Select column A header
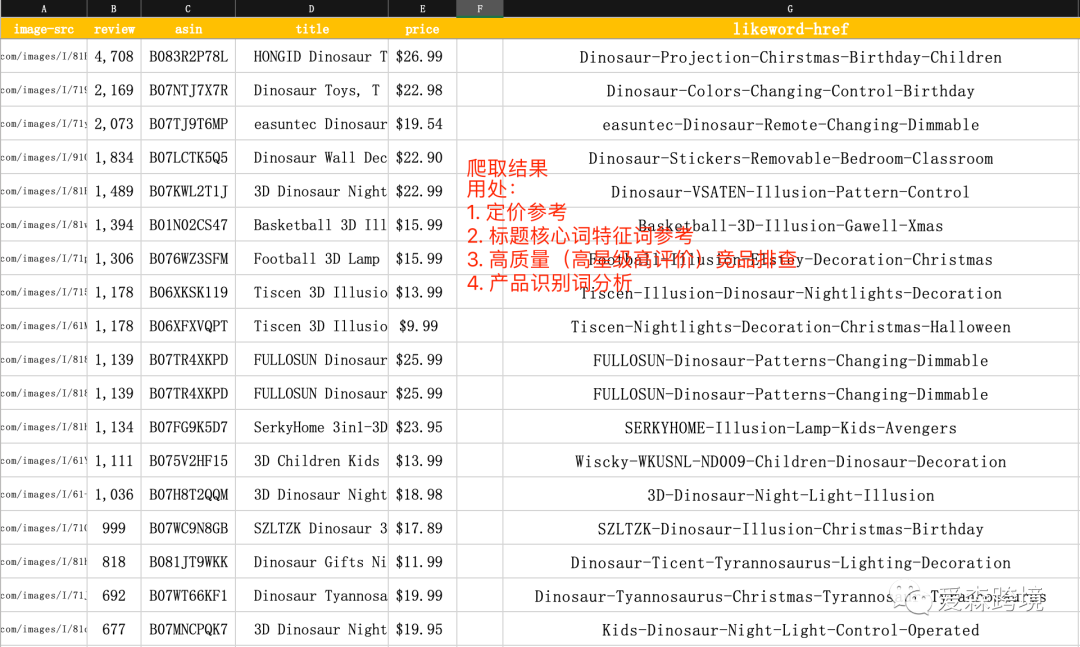 pyautogui.click(x=43, y=8)
